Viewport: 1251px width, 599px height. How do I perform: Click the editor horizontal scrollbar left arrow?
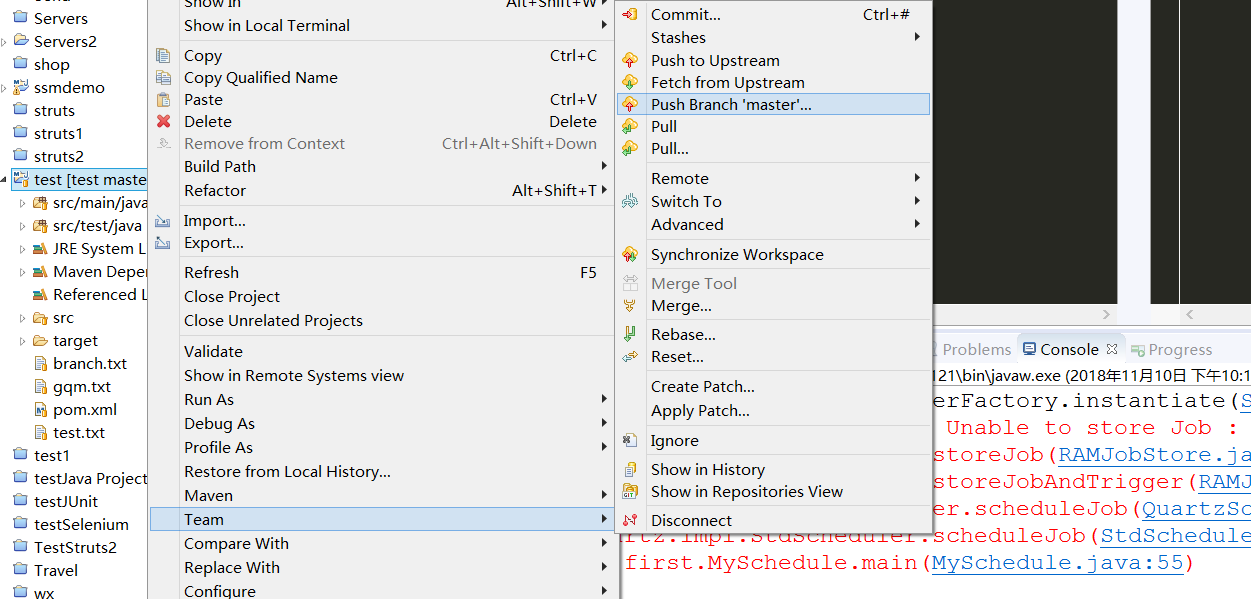pos(1188,313)
